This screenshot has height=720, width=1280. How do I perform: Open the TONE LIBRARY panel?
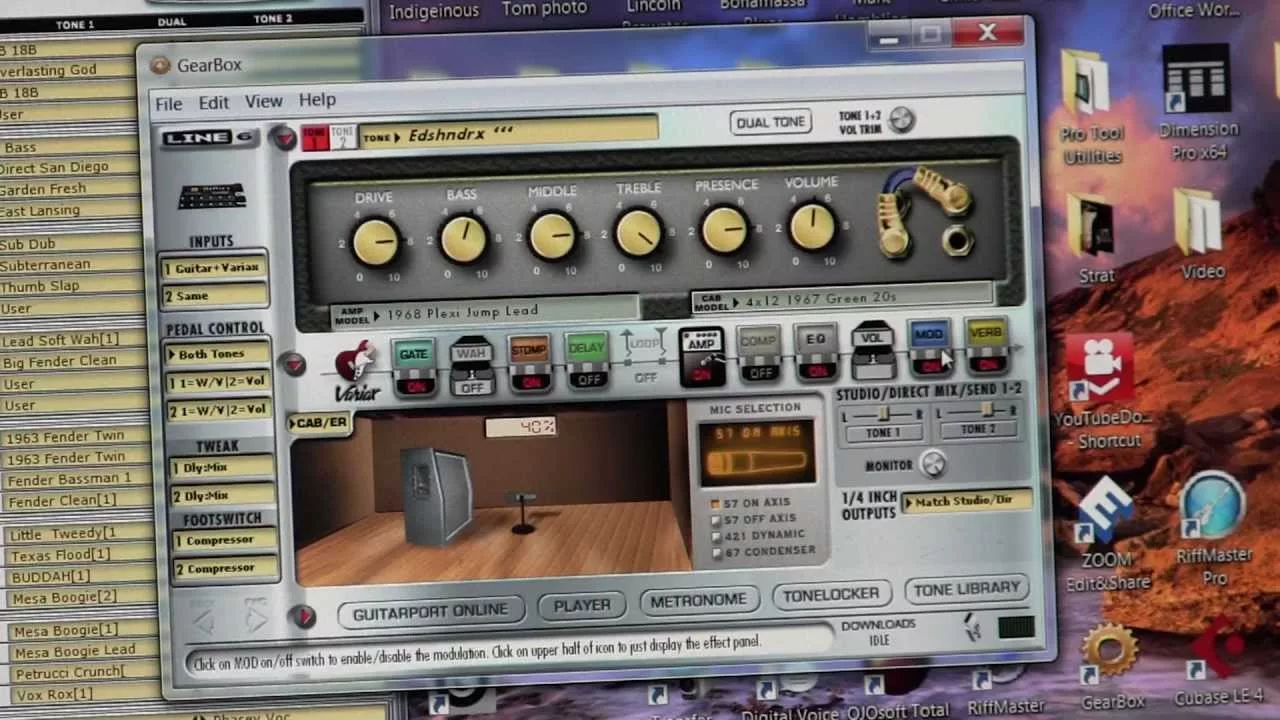tap(966, 589)
